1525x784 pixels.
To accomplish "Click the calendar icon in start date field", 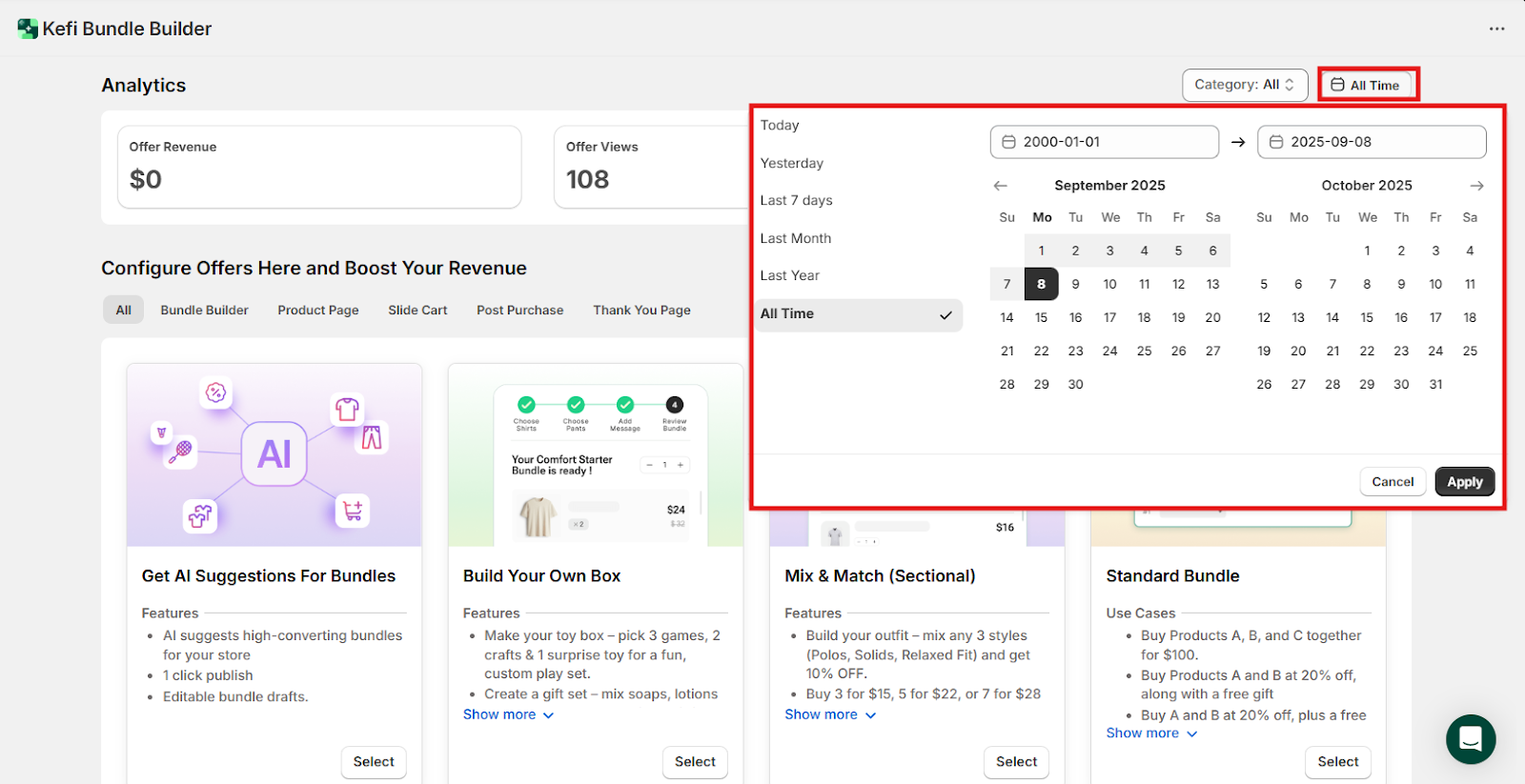I will pyautogui.click(x=1008, y=142).
